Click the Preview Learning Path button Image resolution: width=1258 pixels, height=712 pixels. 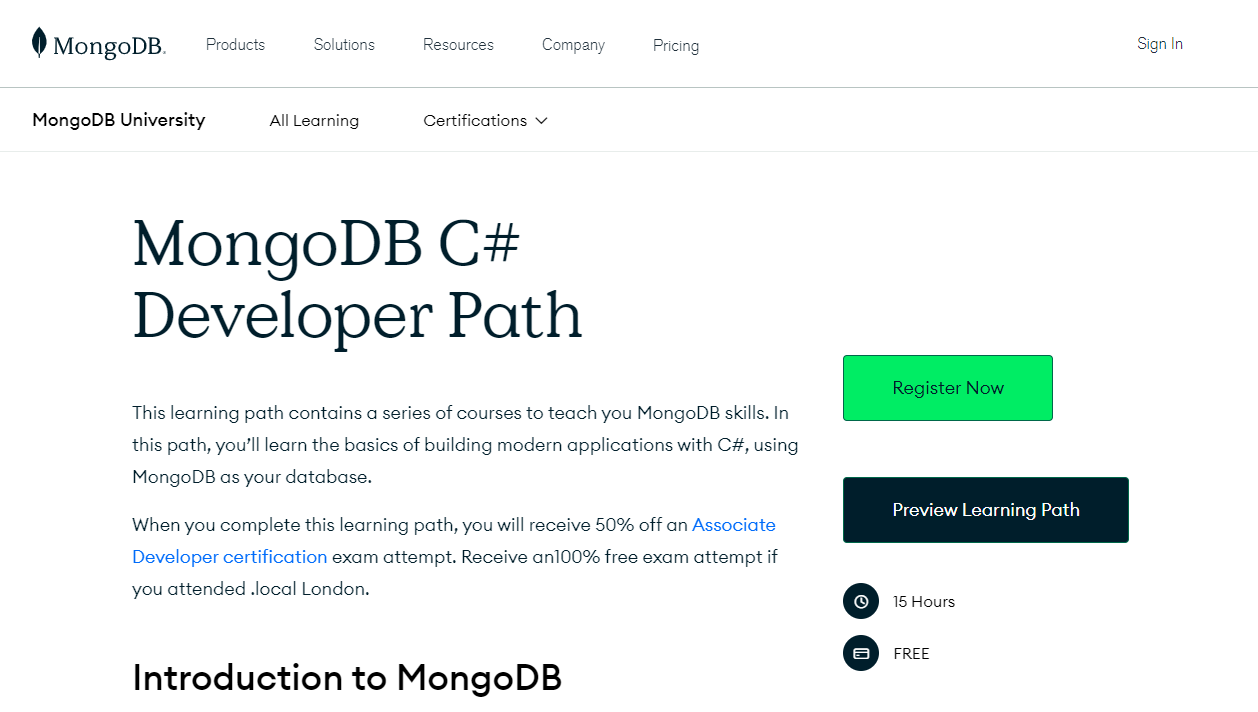(986, 510)
